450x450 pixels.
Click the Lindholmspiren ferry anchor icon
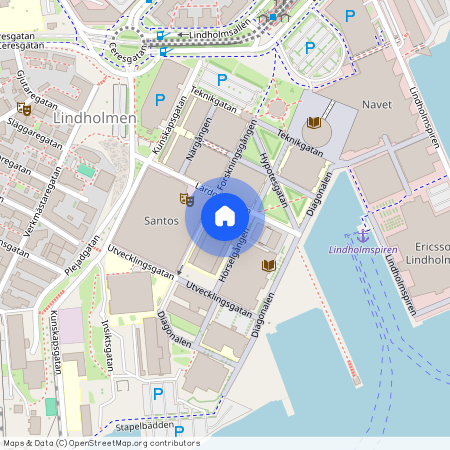[363, 236]
